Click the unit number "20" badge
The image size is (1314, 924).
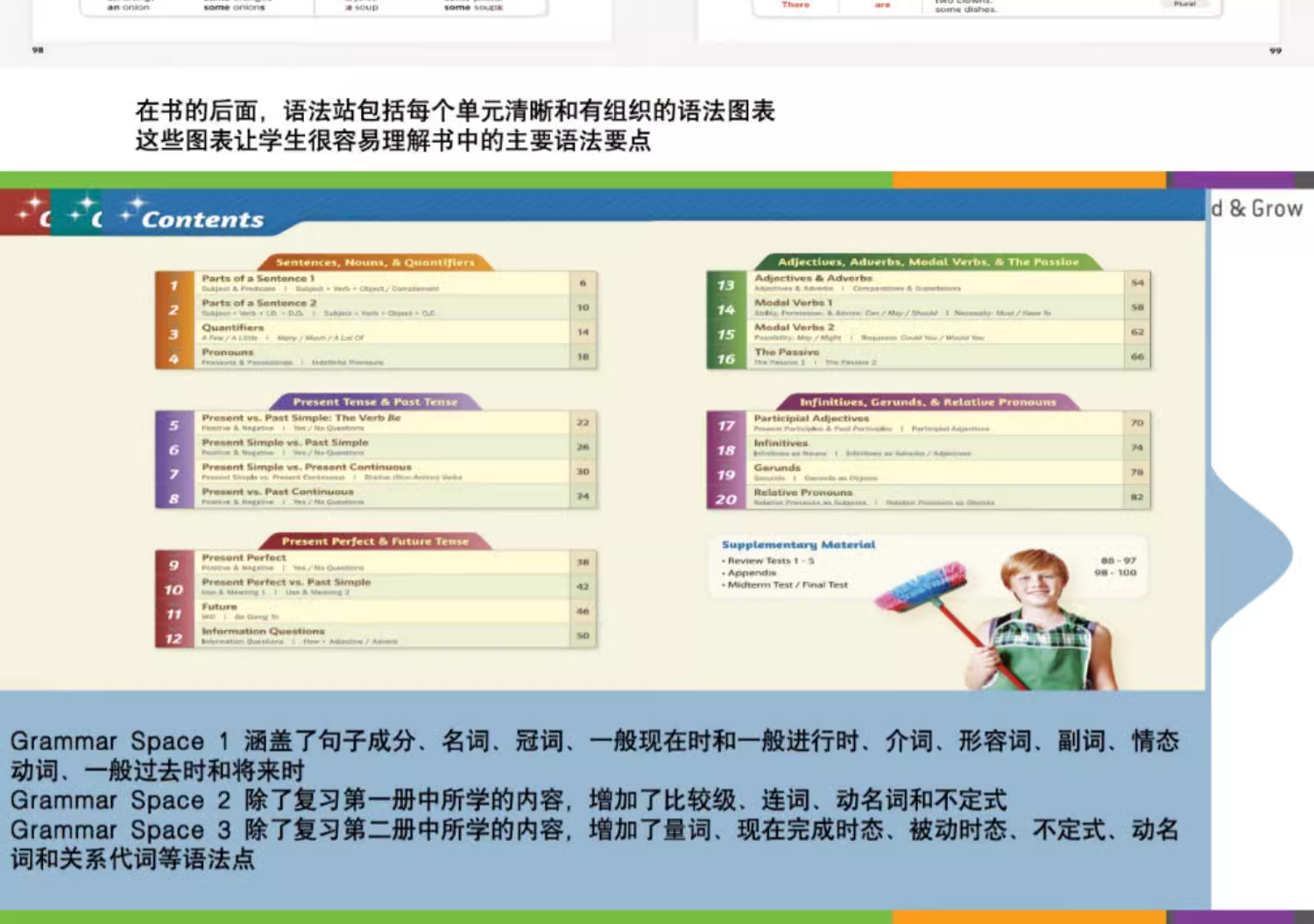[x=726, y=499]
